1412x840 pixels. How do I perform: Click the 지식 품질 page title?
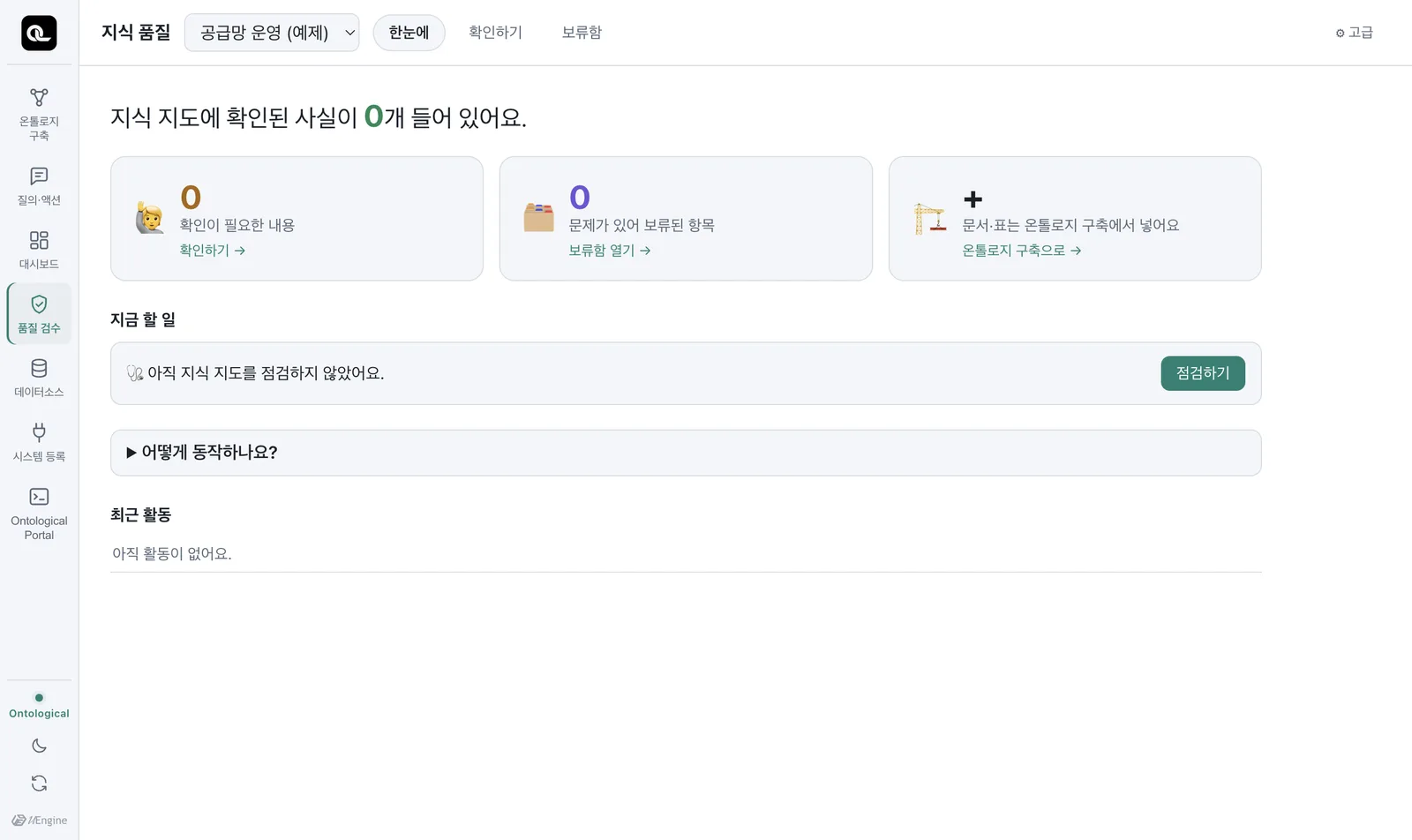136,33
